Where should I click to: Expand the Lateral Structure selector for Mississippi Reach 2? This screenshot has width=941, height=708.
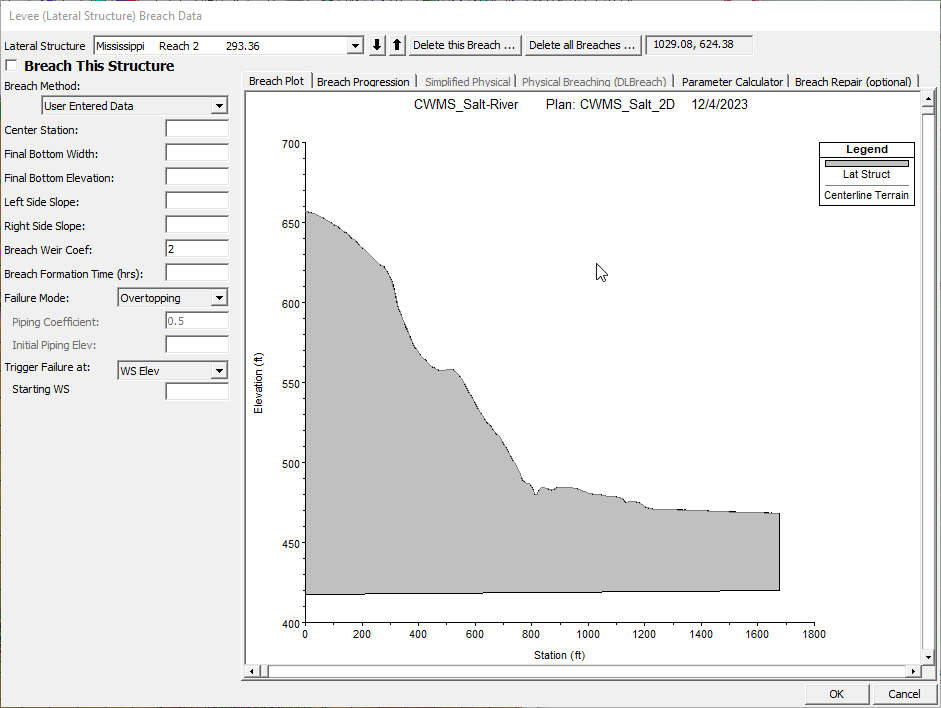coord(354,44)
